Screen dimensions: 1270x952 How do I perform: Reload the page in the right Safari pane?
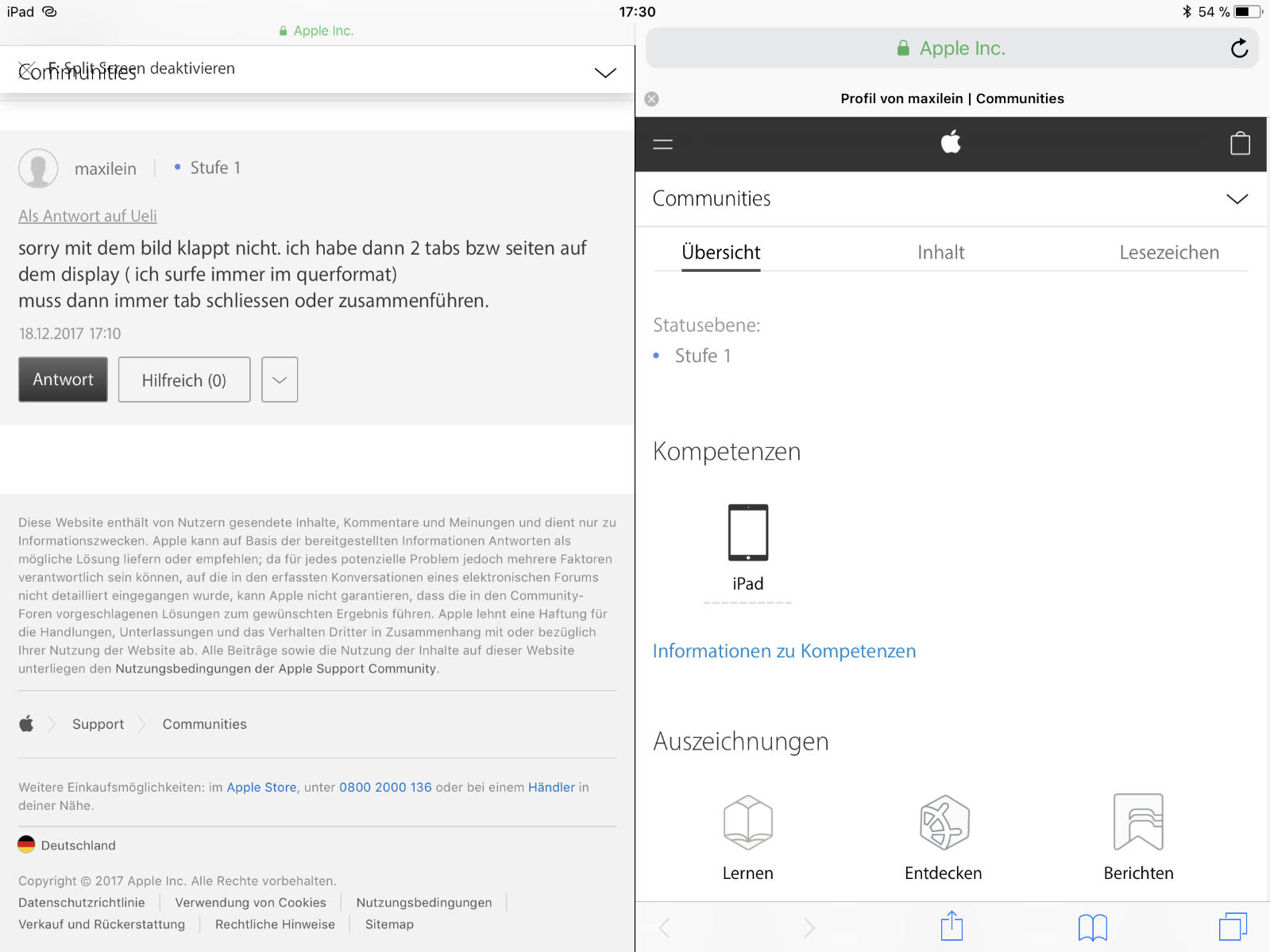point(1239,48)
